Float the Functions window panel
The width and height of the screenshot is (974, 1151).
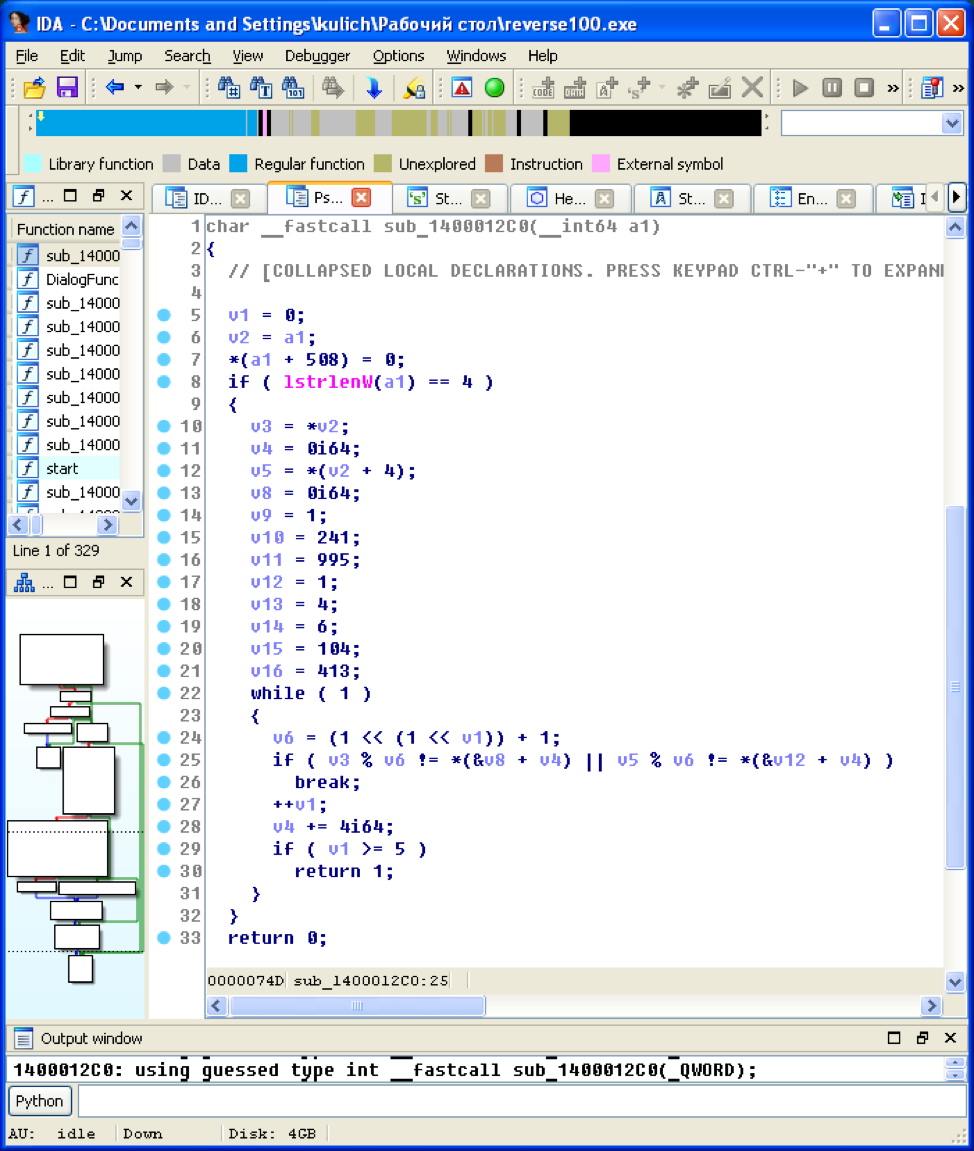98,195
